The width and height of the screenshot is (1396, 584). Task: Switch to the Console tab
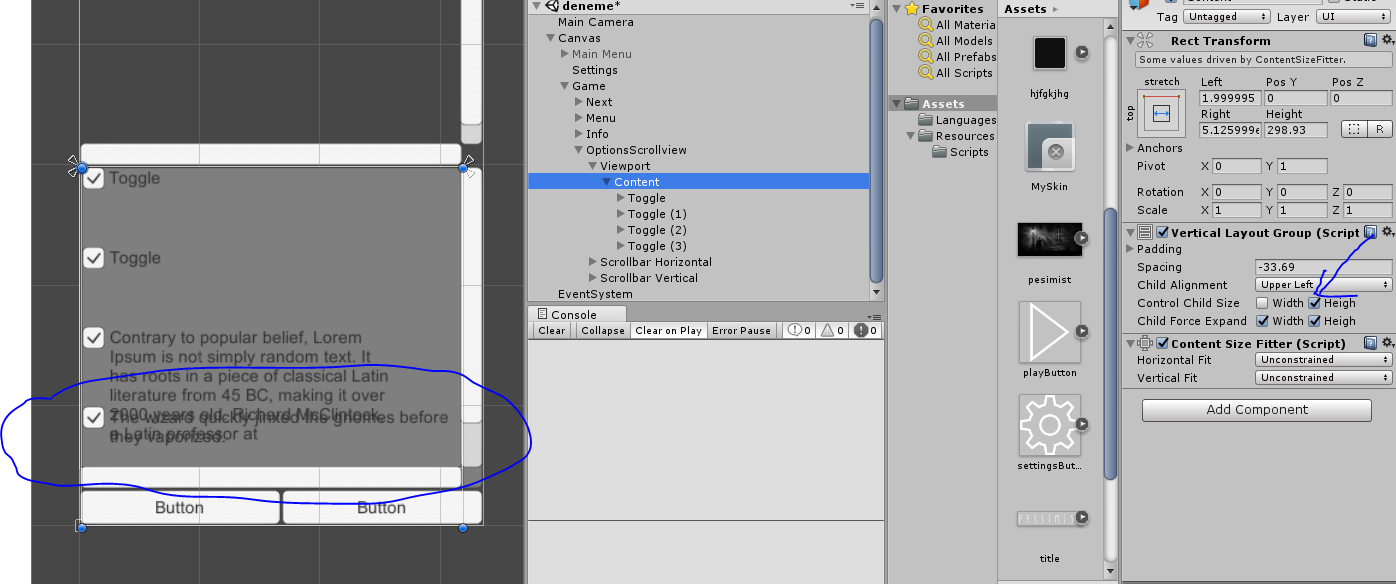[x=574, y=313]
